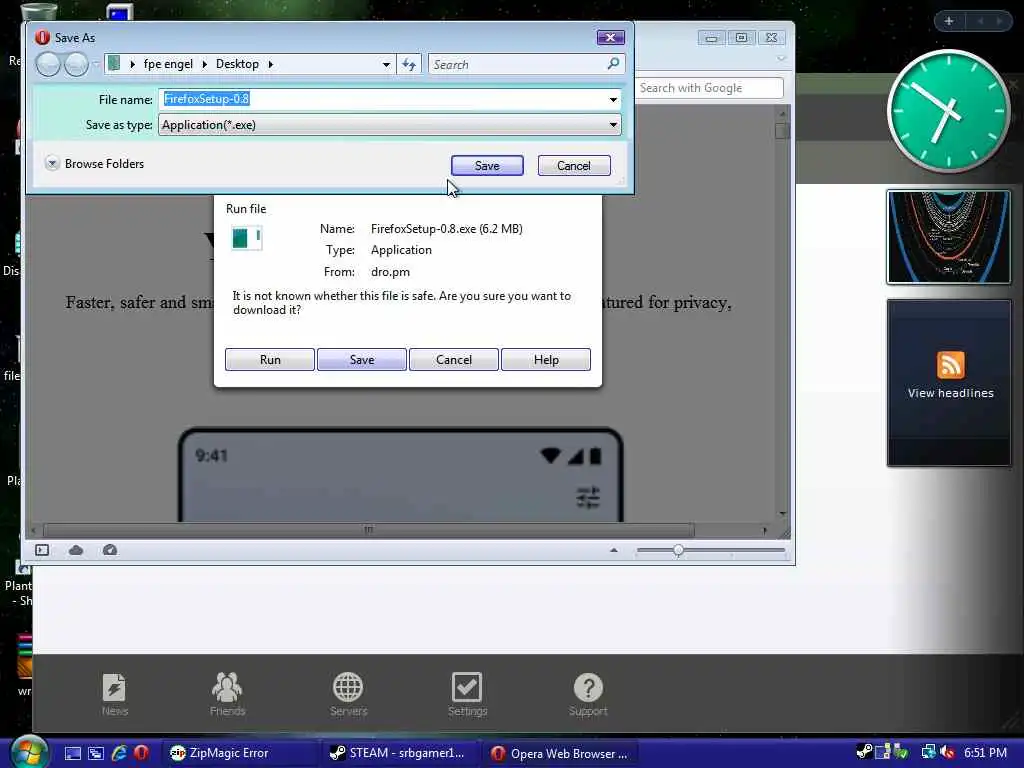Click the up arrow beside the zoom slider
The height and width of the screenshot is (768, 1024).
click(613, 551)
